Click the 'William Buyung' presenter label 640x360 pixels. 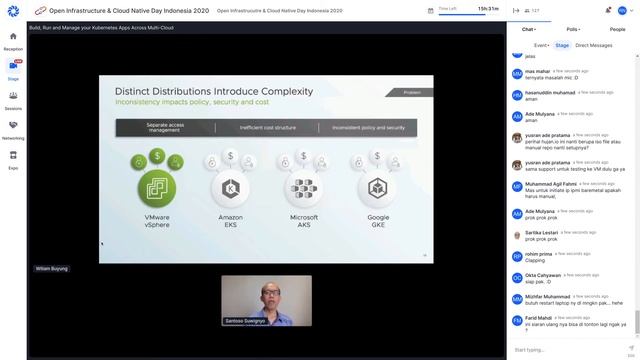[x=51, y=269]
